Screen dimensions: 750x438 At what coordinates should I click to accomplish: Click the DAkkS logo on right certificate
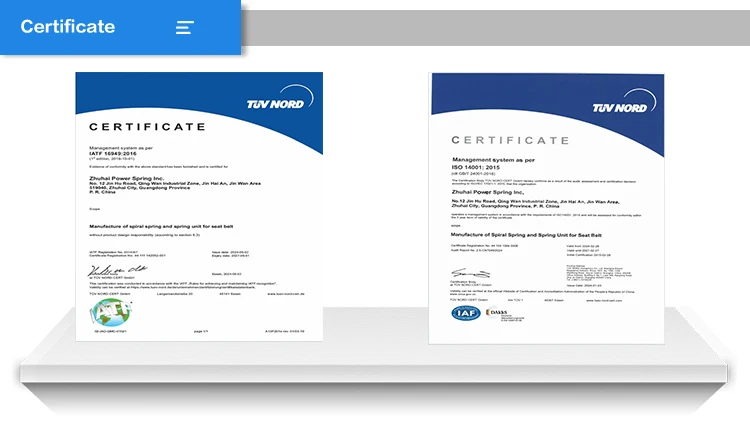click(505, 314)
